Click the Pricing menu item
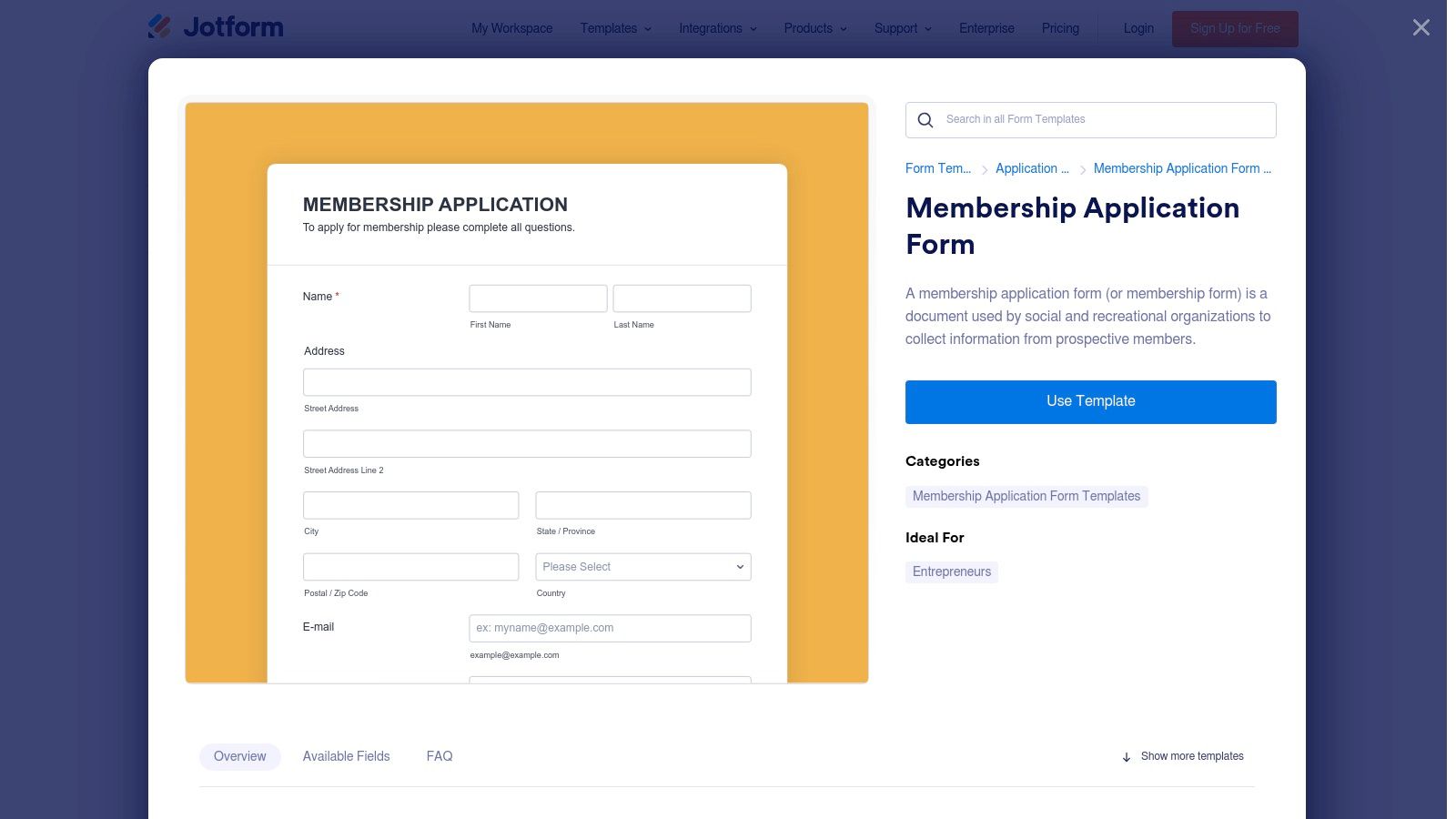Screen dimensions: 1456x819 pos(1060,28)
